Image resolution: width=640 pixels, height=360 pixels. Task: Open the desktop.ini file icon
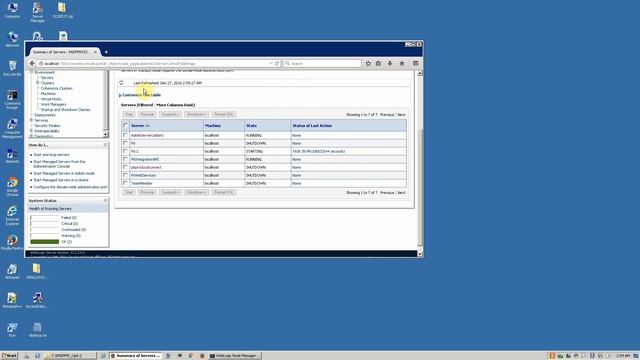tap(37, 330)
